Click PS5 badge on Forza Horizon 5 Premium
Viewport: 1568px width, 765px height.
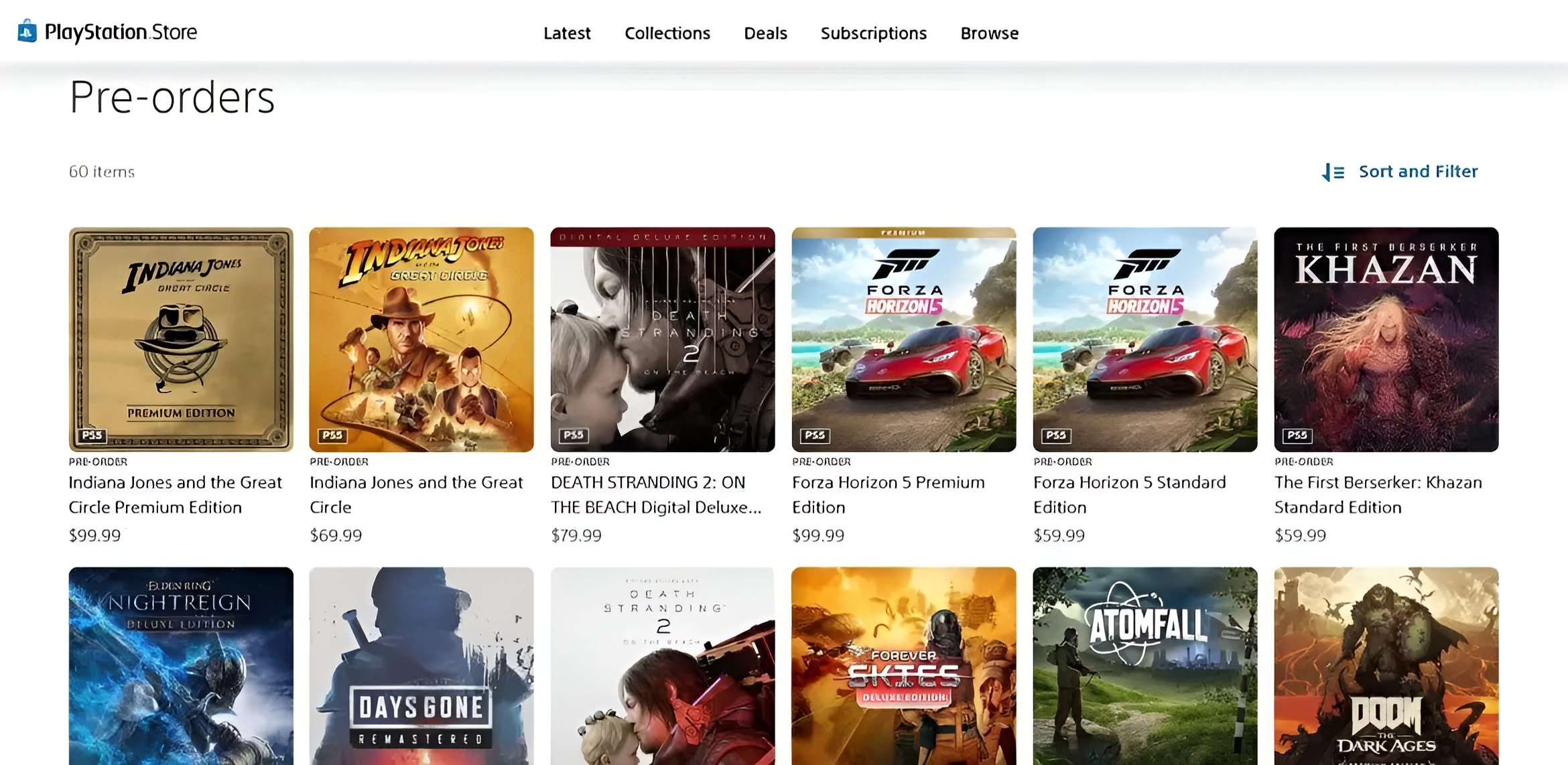tap(815, 435)
